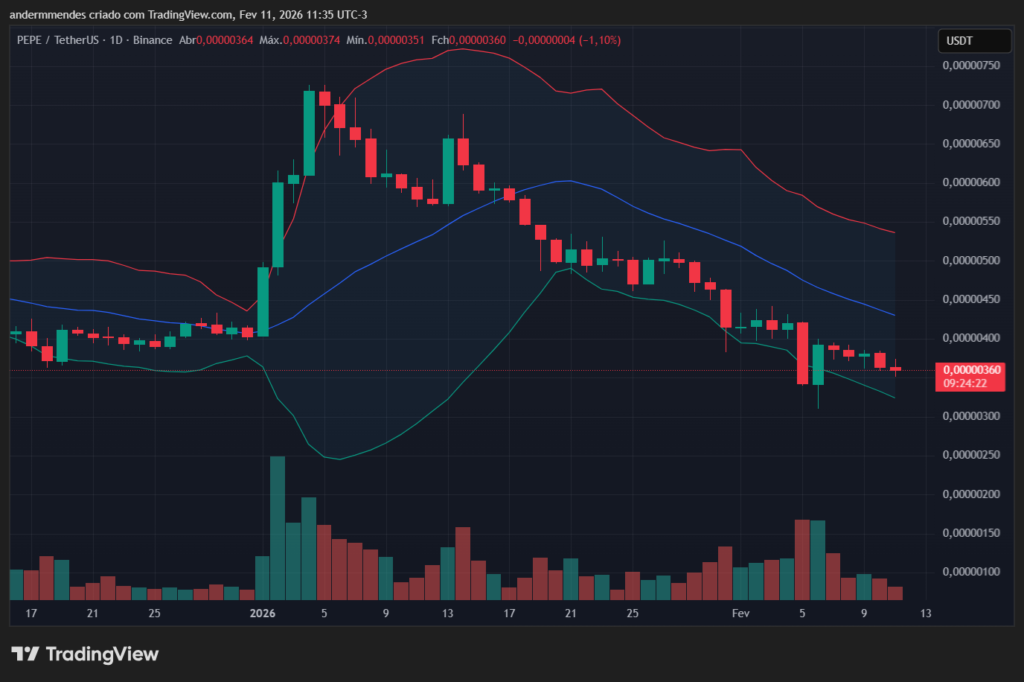The height and width of the screenshot is (682, 1024).
Task: Select the largest teal volume bar
Action: (277, 525)
